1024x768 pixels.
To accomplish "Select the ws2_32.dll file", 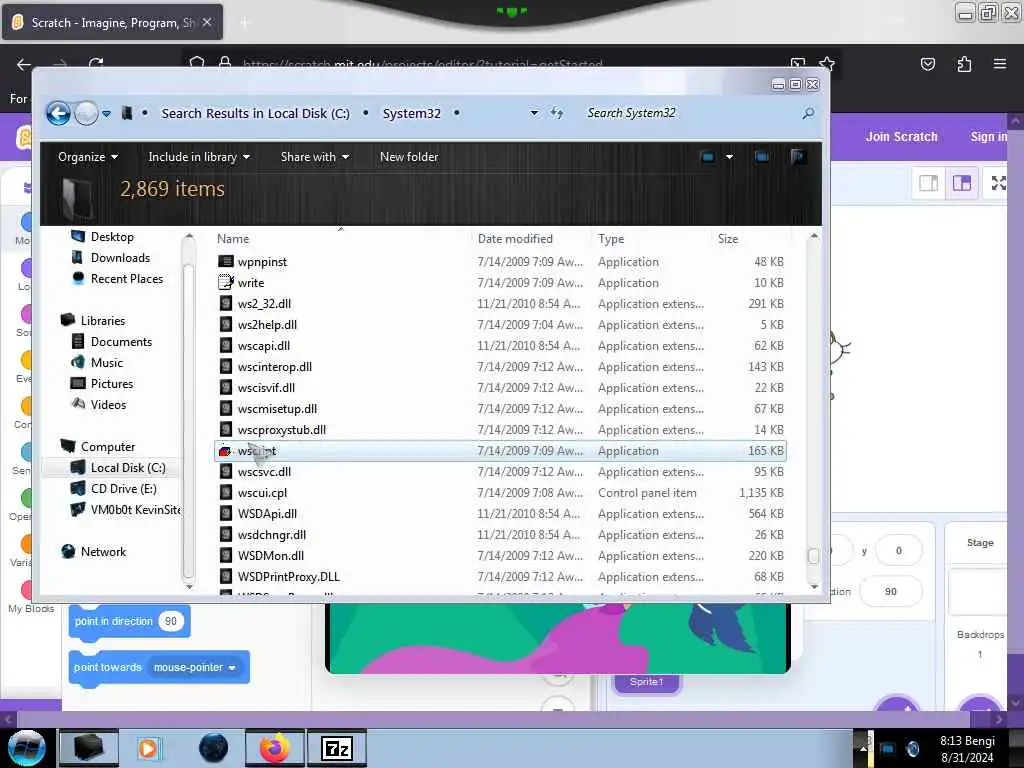I will 264,303.
